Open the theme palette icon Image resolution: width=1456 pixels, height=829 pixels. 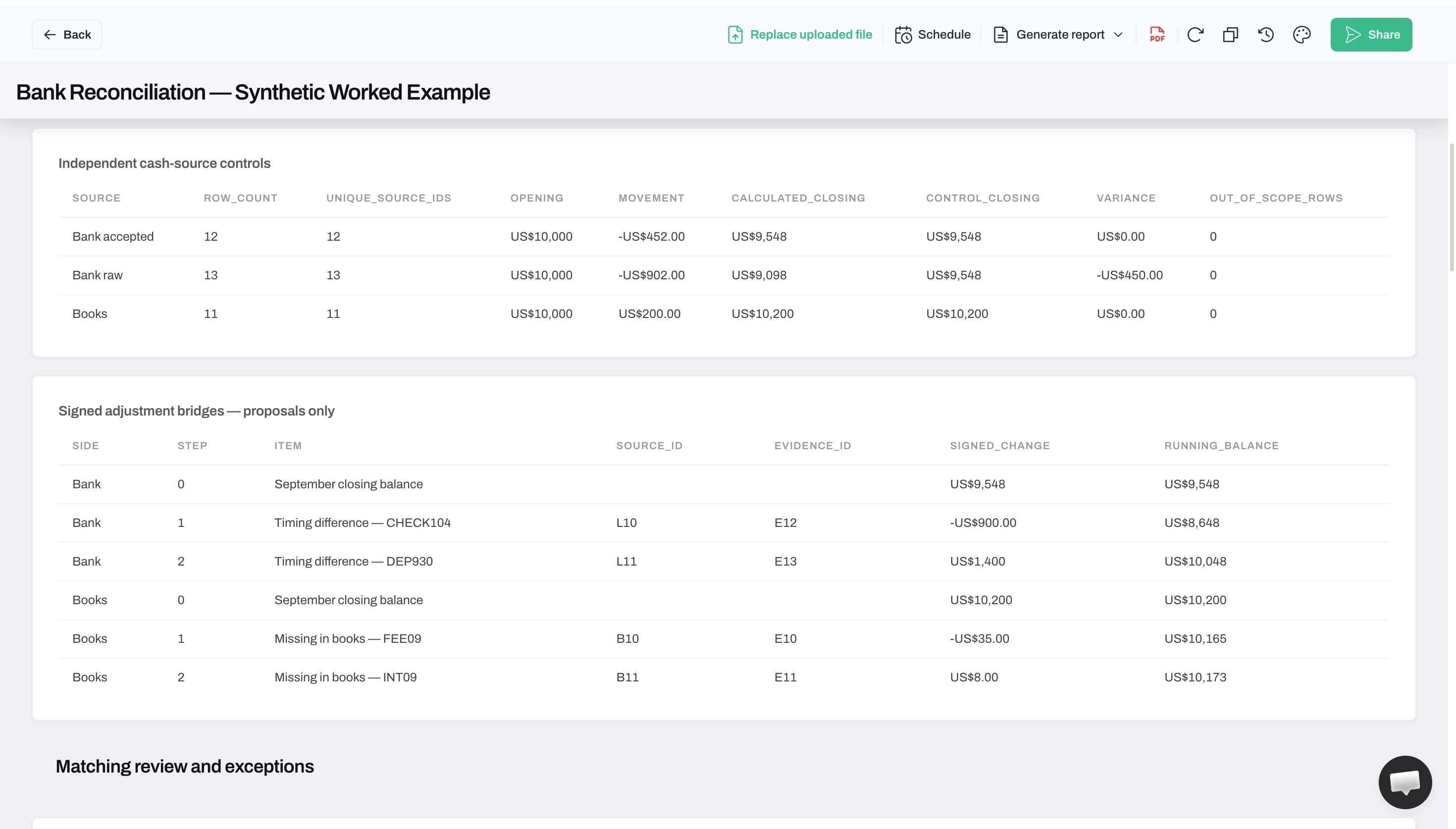1302,35
